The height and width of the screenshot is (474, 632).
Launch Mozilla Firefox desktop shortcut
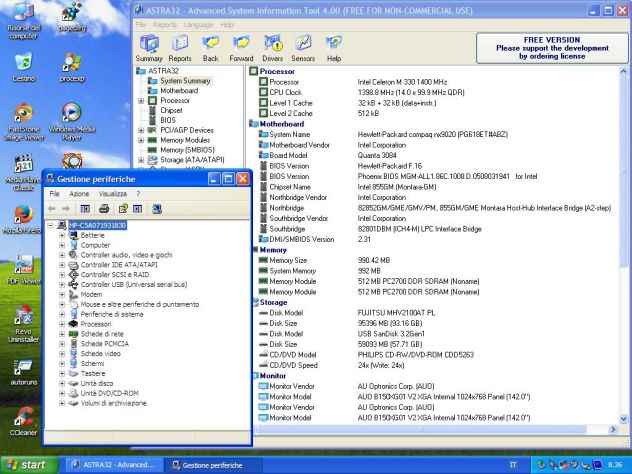[x=22, y=220]
